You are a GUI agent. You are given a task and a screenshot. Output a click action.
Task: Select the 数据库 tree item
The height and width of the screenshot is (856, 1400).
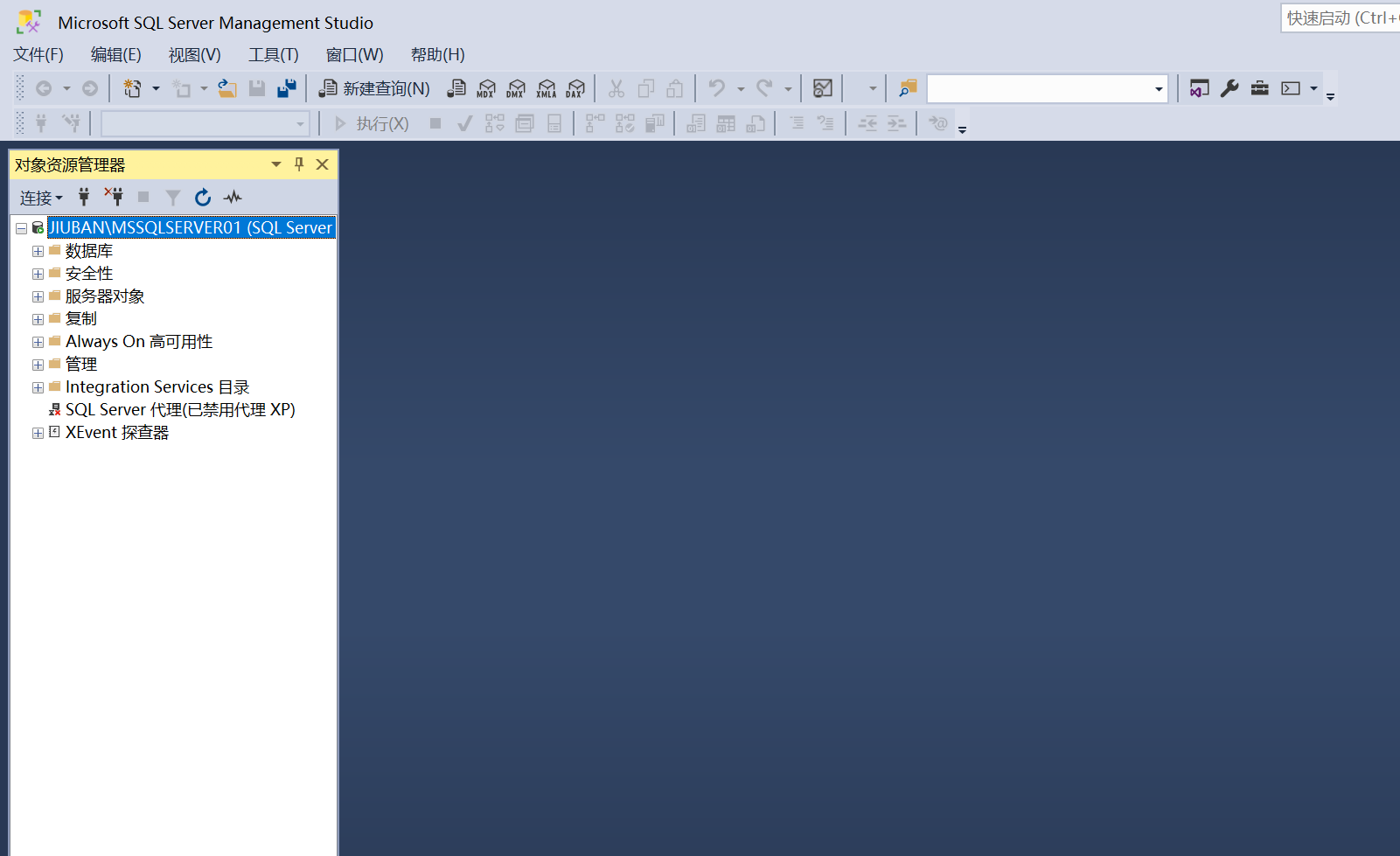(89, 251)
